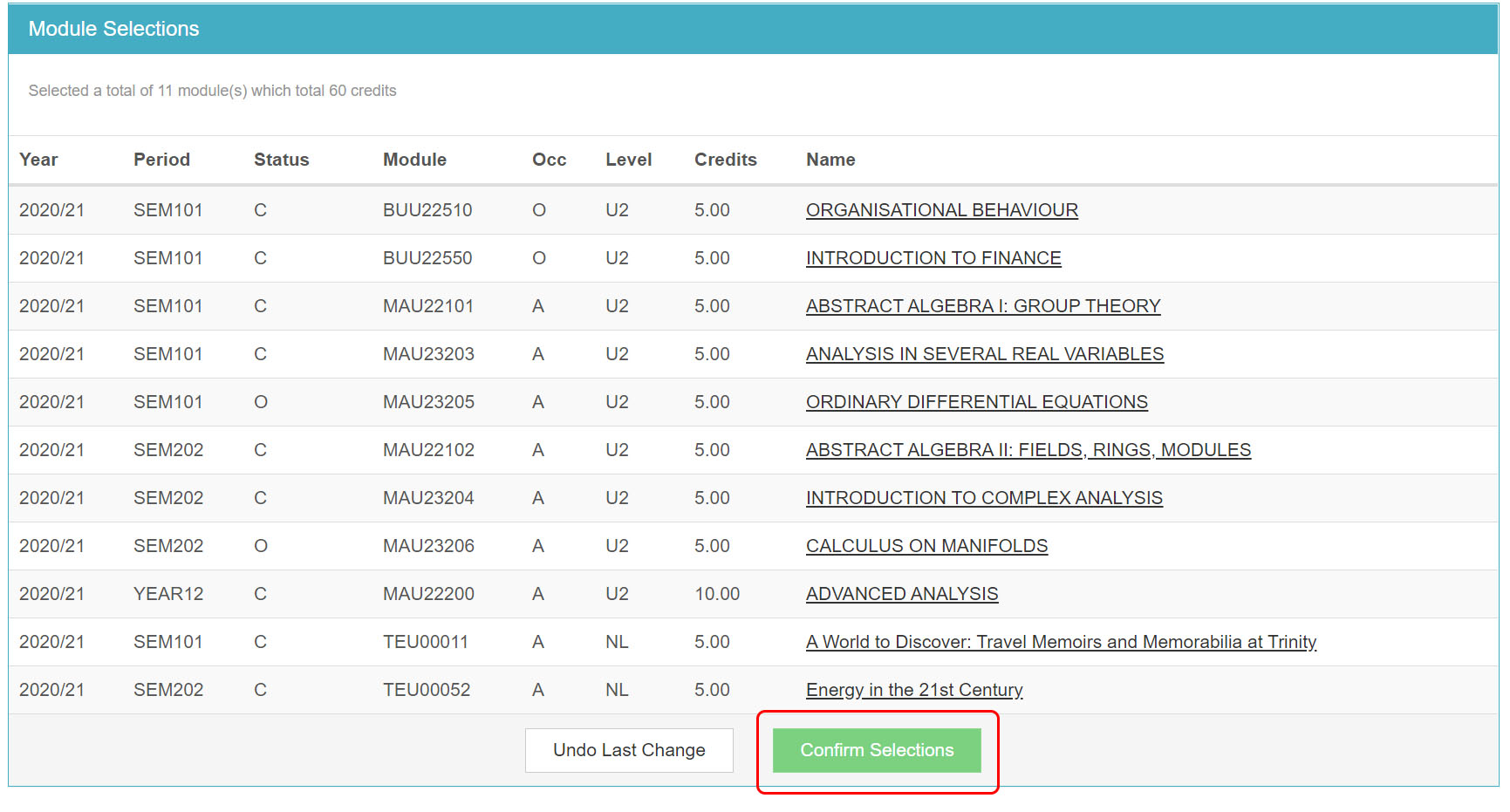The image size is (1510, 812).
Task: Select module code MAU22102
Action: tap(428, 450)
